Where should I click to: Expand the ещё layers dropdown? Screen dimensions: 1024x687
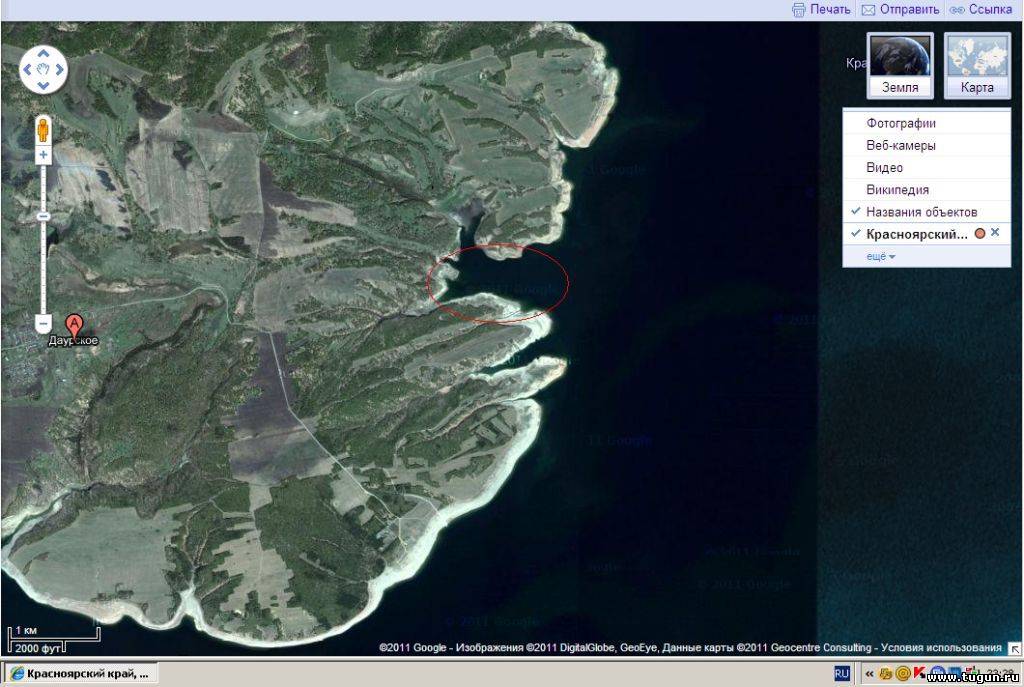point(880,257)
